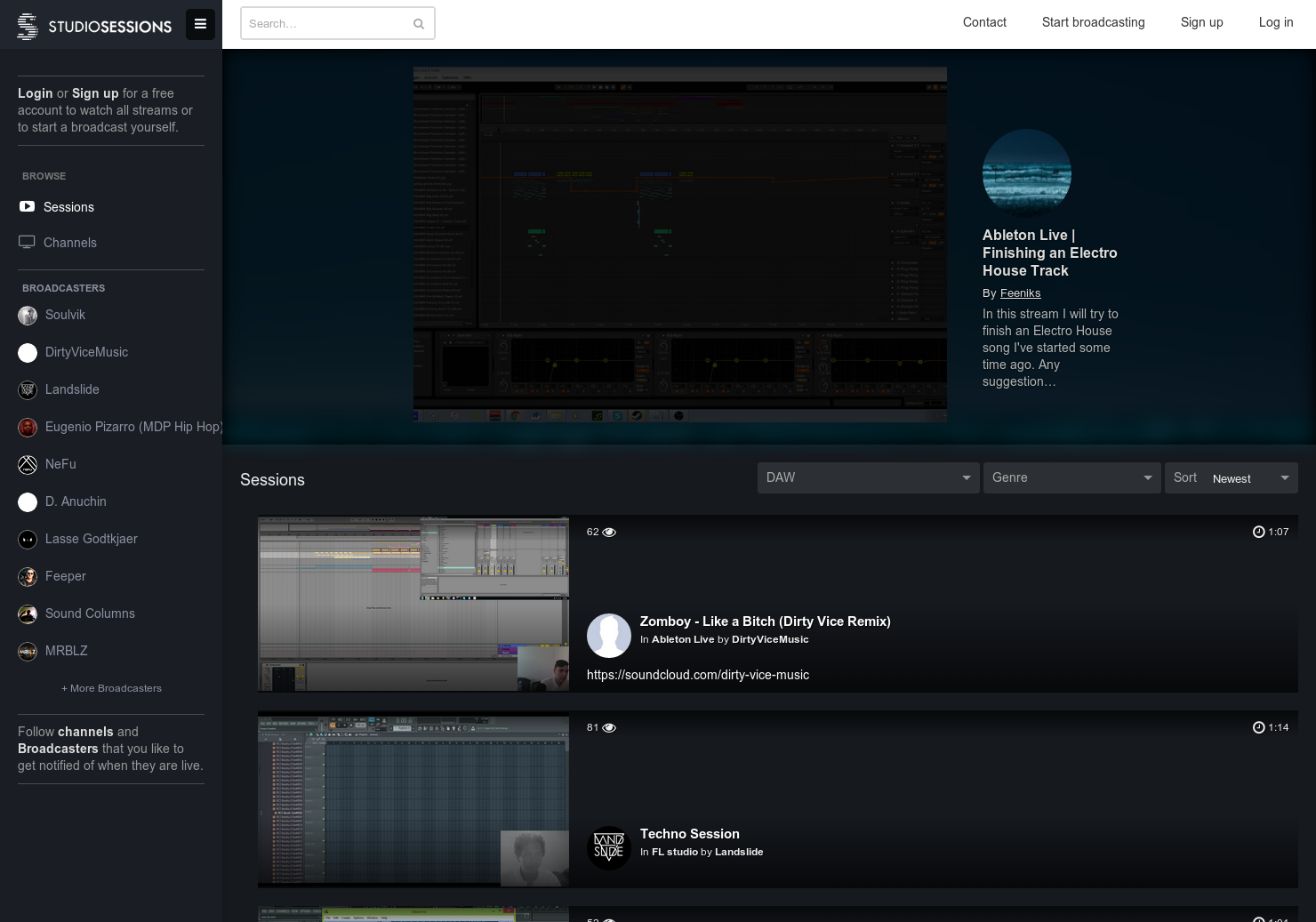This screenshot has width=1316, height=922.
Task: Open Start broadcasting in the top bar
Action: click(1093, 22)
